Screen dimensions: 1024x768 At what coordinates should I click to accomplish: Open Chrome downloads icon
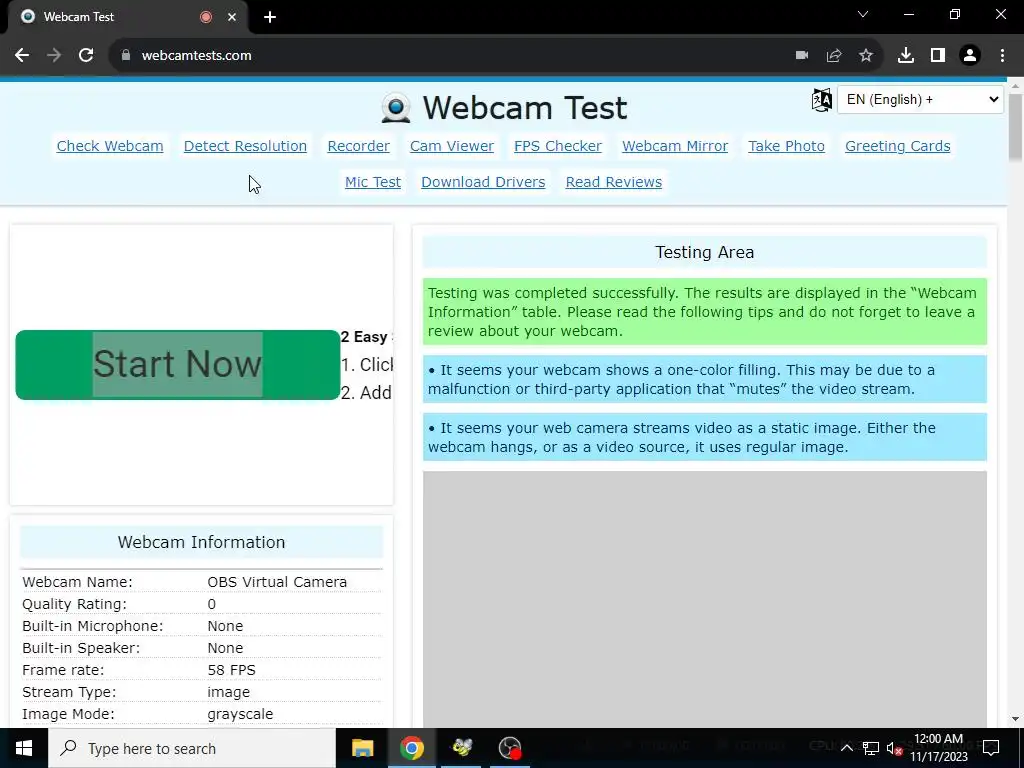(x=906, y=56)
